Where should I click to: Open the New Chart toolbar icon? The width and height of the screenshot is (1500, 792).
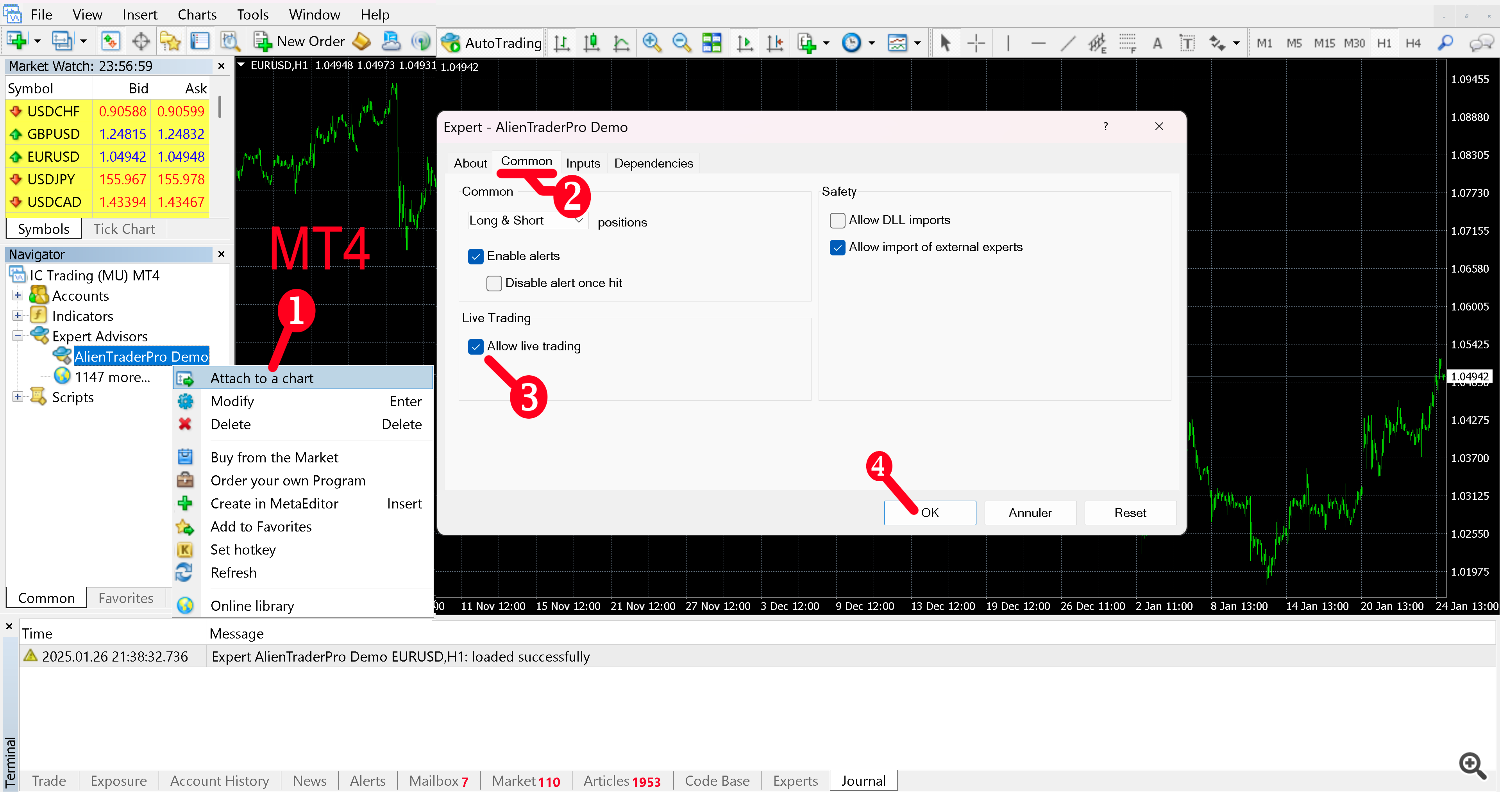click(x=17, y=42)
